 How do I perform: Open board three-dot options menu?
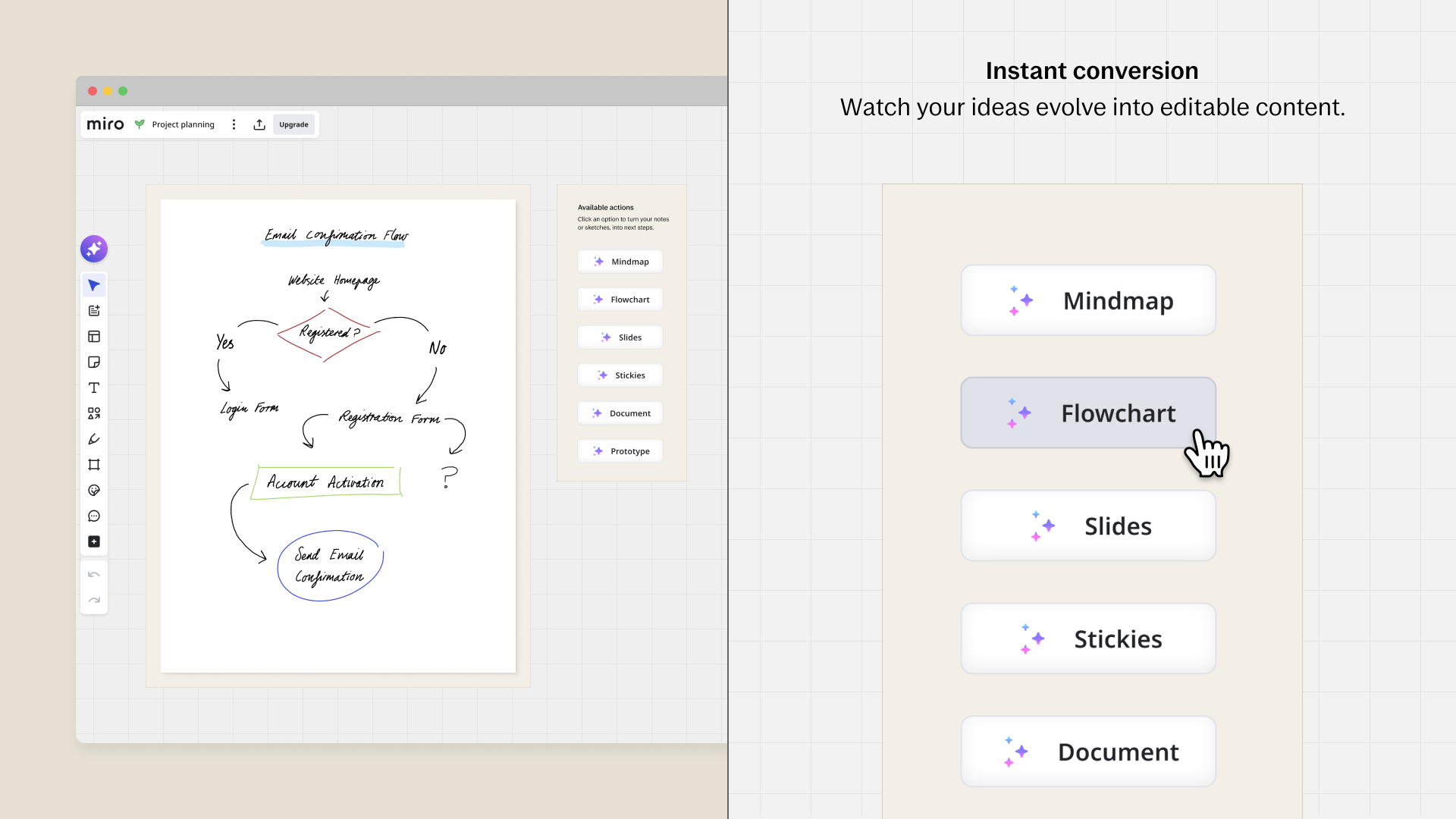click(234, 124)
